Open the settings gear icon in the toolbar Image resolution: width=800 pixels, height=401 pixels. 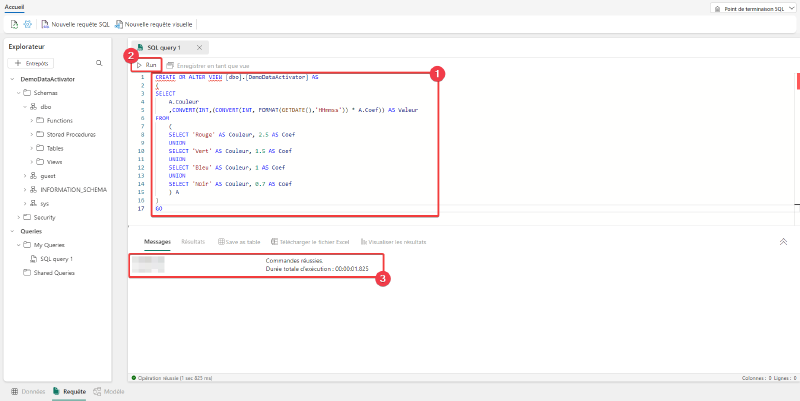click(28, 24)
